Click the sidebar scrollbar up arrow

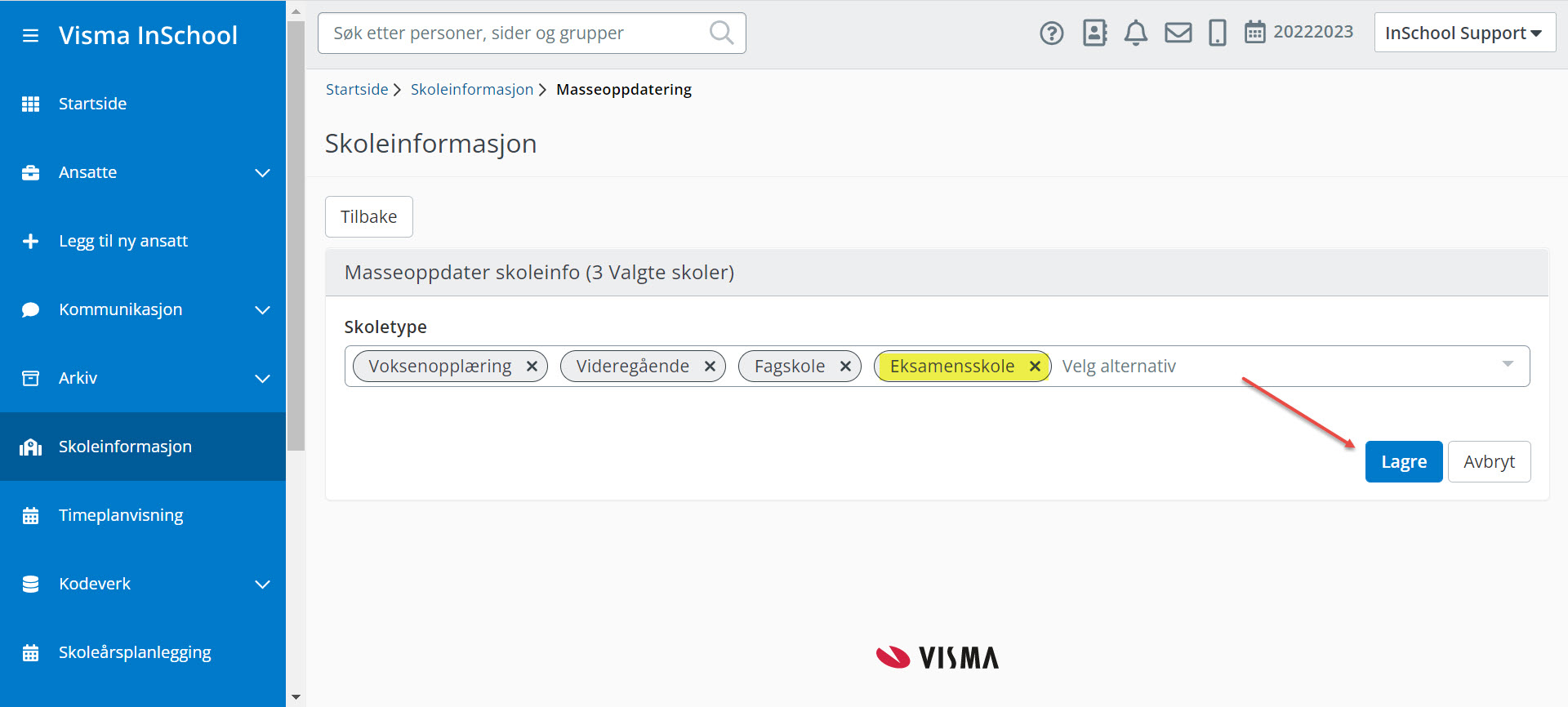pyautogui.click(x=296, y=11)
